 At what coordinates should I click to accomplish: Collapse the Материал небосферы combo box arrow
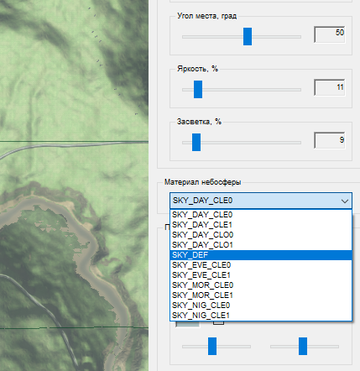345,201
